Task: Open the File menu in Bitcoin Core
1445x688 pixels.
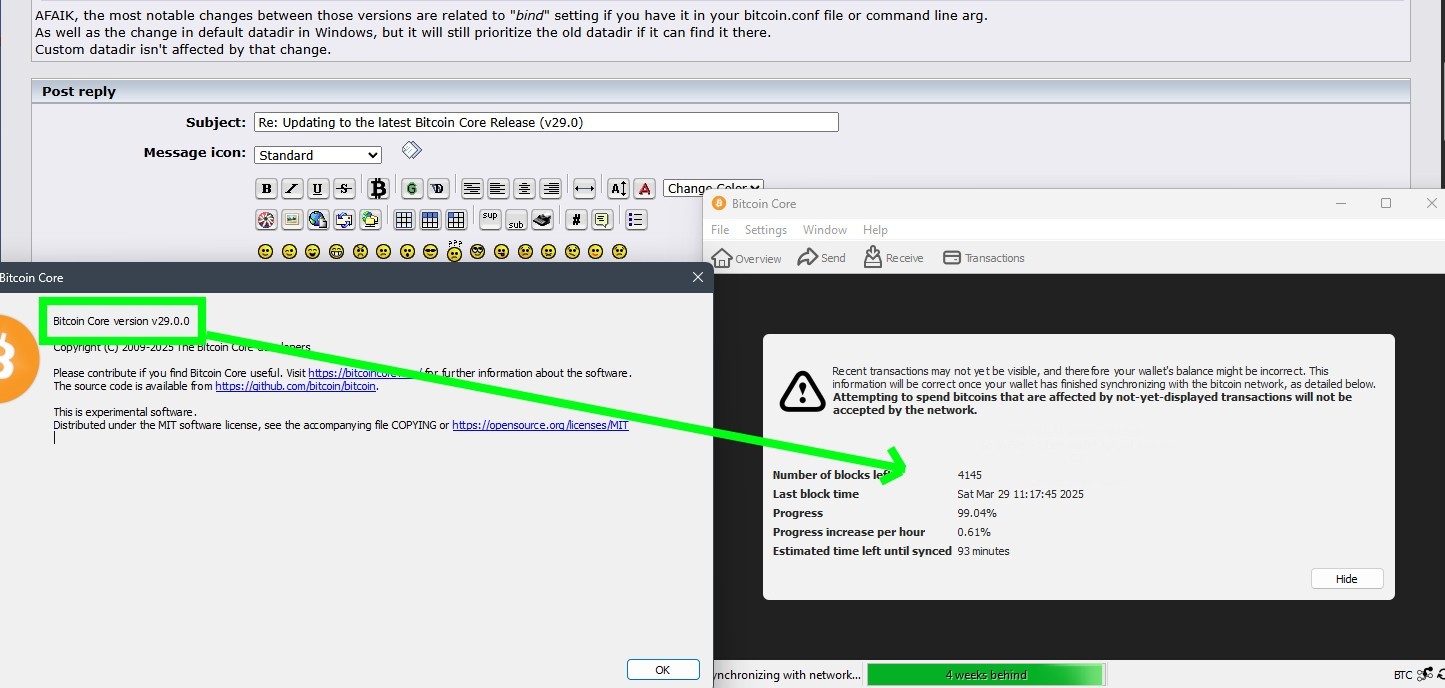Action: click(x=720, y=230)
